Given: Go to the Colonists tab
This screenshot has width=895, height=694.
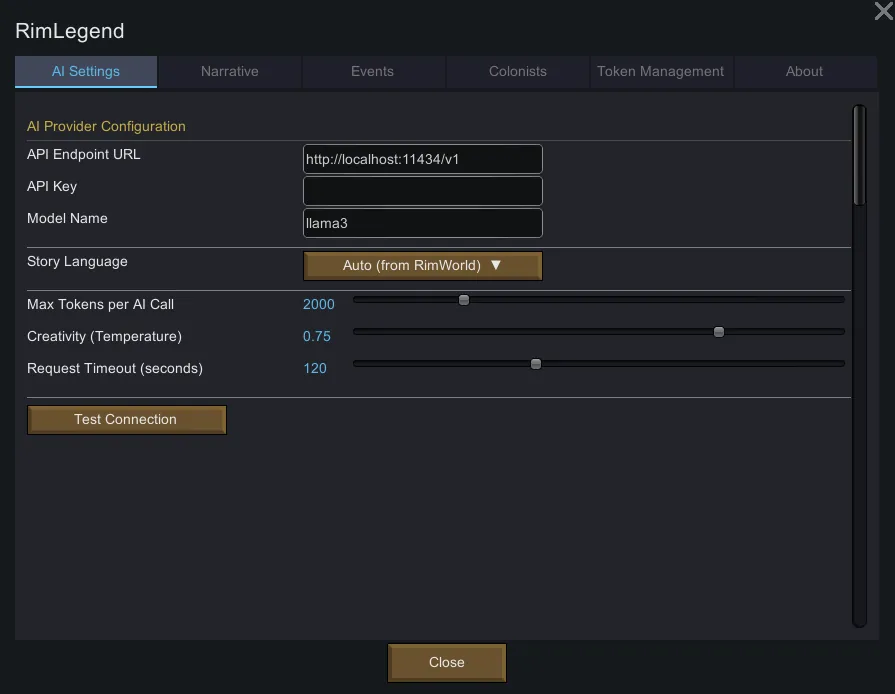Looking at the screenshot, I should pos(517,72).
